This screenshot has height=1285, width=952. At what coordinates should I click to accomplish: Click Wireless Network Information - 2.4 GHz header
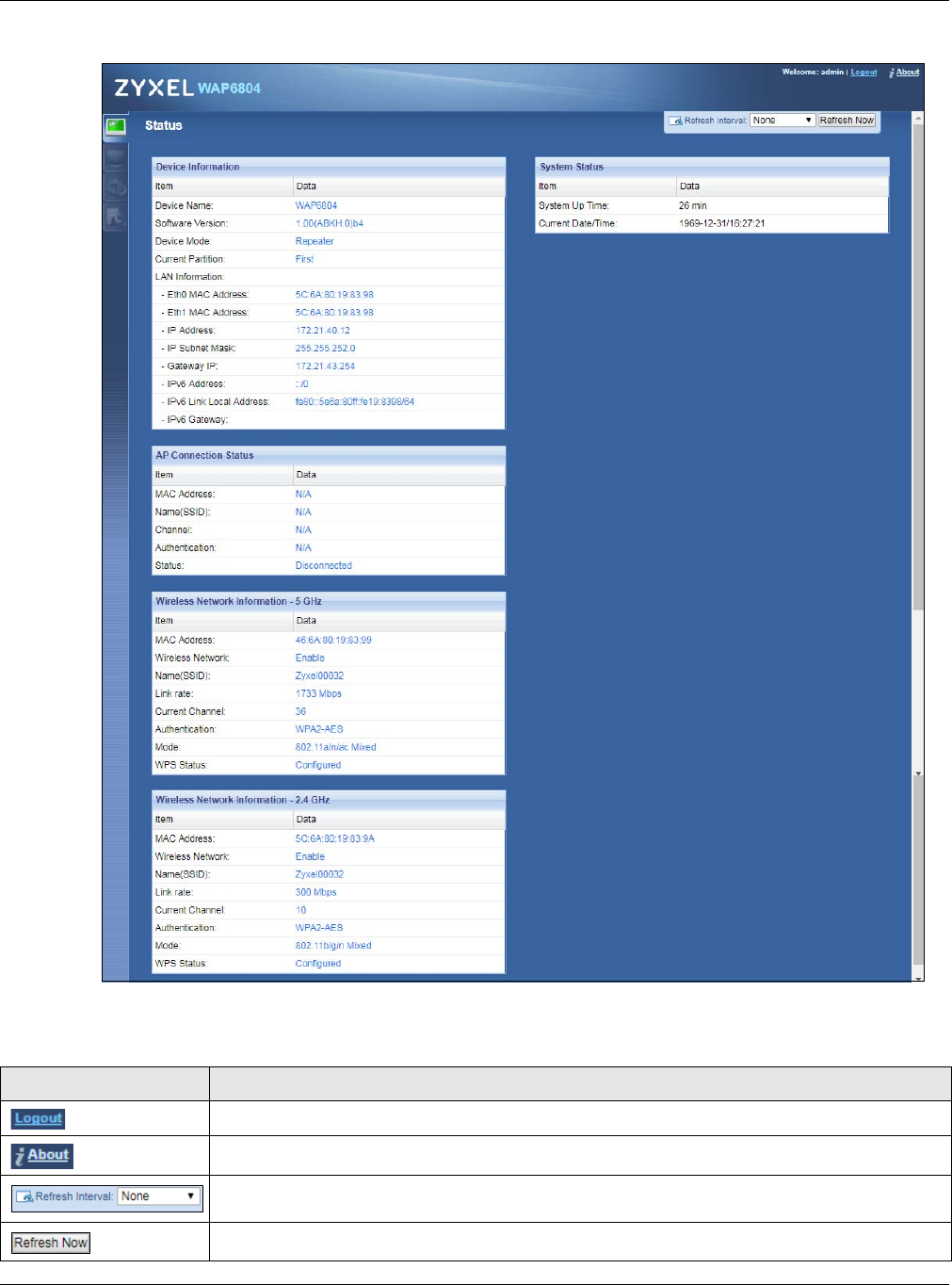(x=329, y=800)
